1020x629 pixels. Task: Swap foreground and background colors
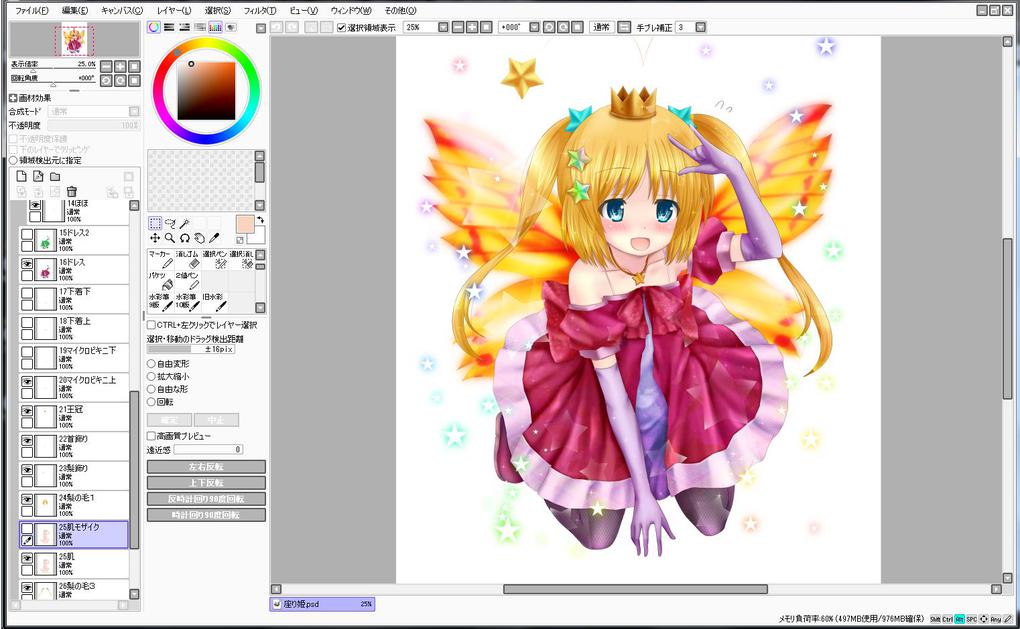point(260,220)
